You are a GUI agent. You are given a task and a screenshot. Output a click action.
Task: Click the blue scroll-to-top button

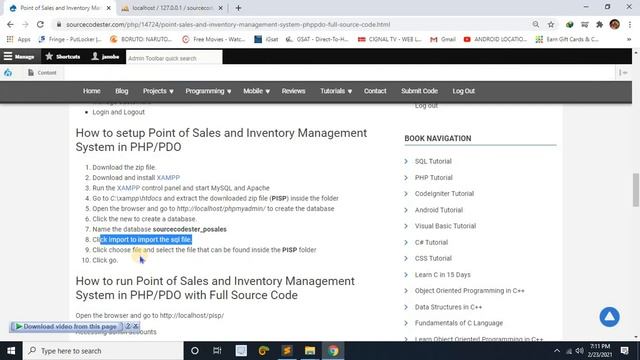click(609, 317)
